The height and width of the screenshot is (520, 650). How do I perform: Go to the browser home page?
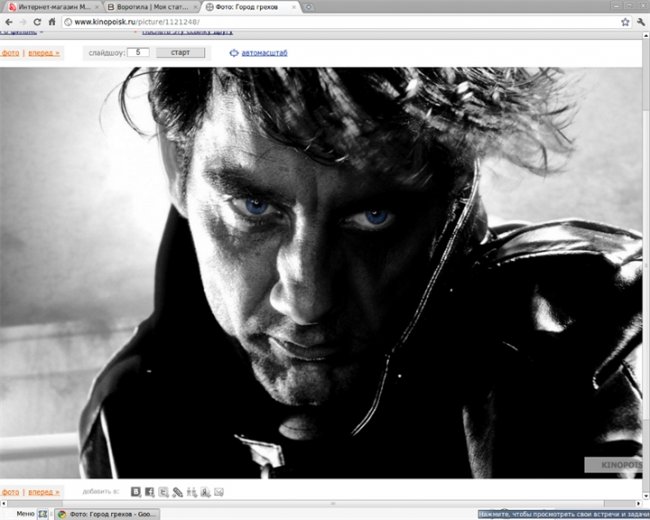[52, 21]
